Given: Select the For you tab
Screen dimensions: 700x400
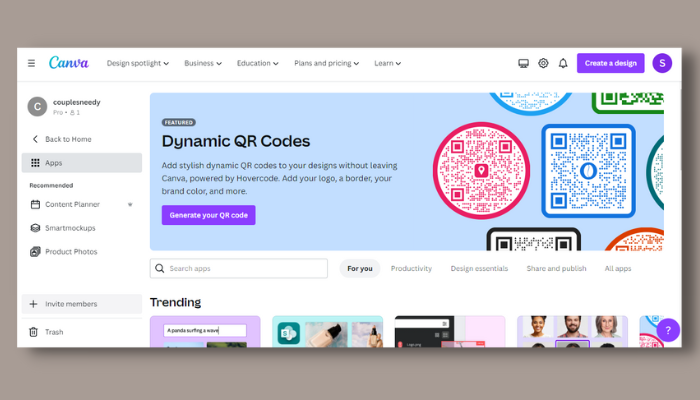Looking at the screenshot, I should pos(360,268).
